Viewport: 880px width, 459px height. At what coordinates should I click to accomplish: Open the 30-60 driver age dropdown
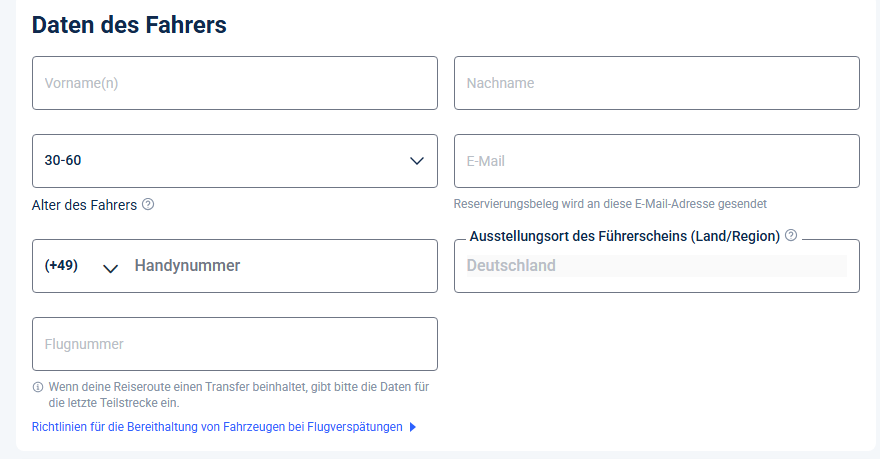(x=235, y=161)
